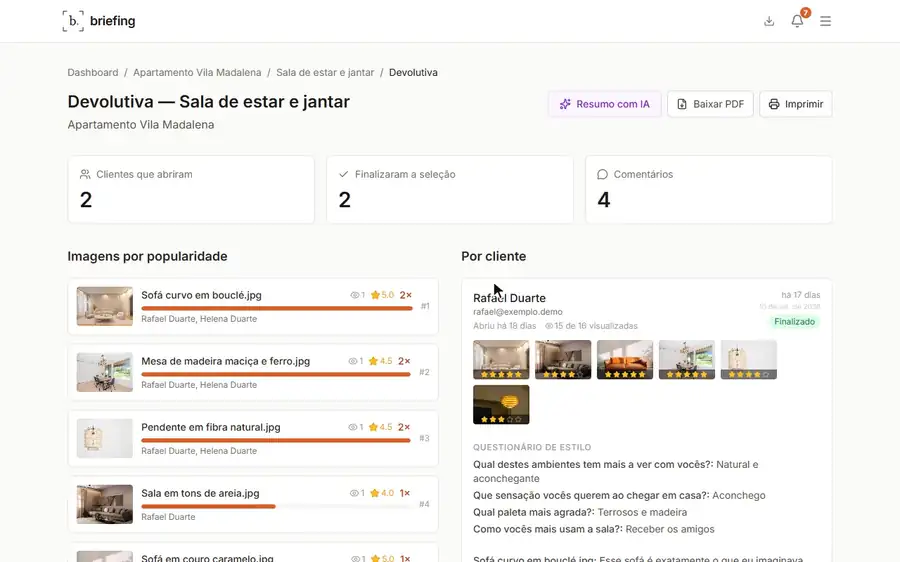
Task: Click the Baixar PDF button
Action: pos(711,104)
